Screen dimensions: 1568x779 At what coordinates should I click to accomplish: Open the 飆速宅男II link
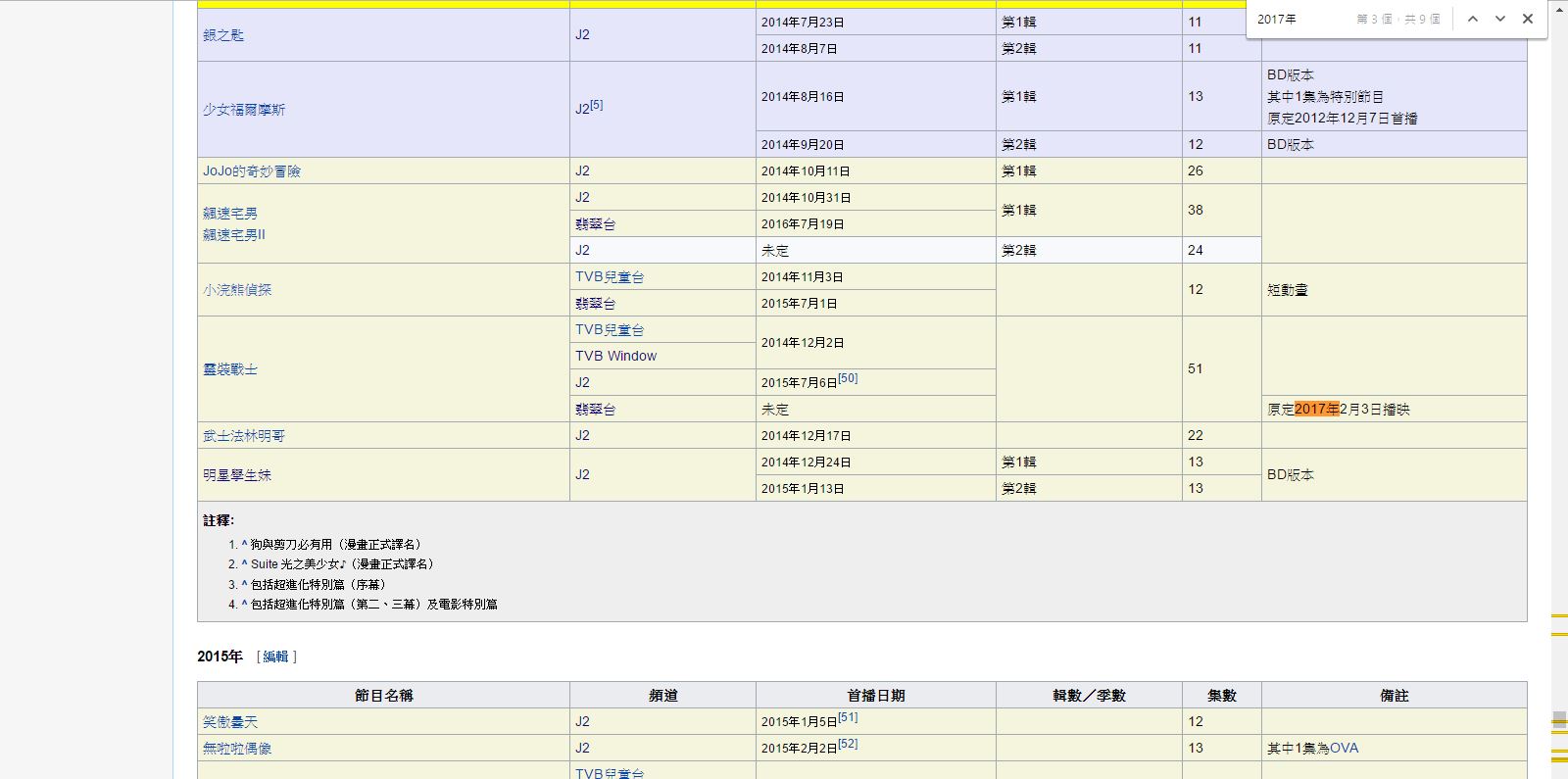(234, 234)
